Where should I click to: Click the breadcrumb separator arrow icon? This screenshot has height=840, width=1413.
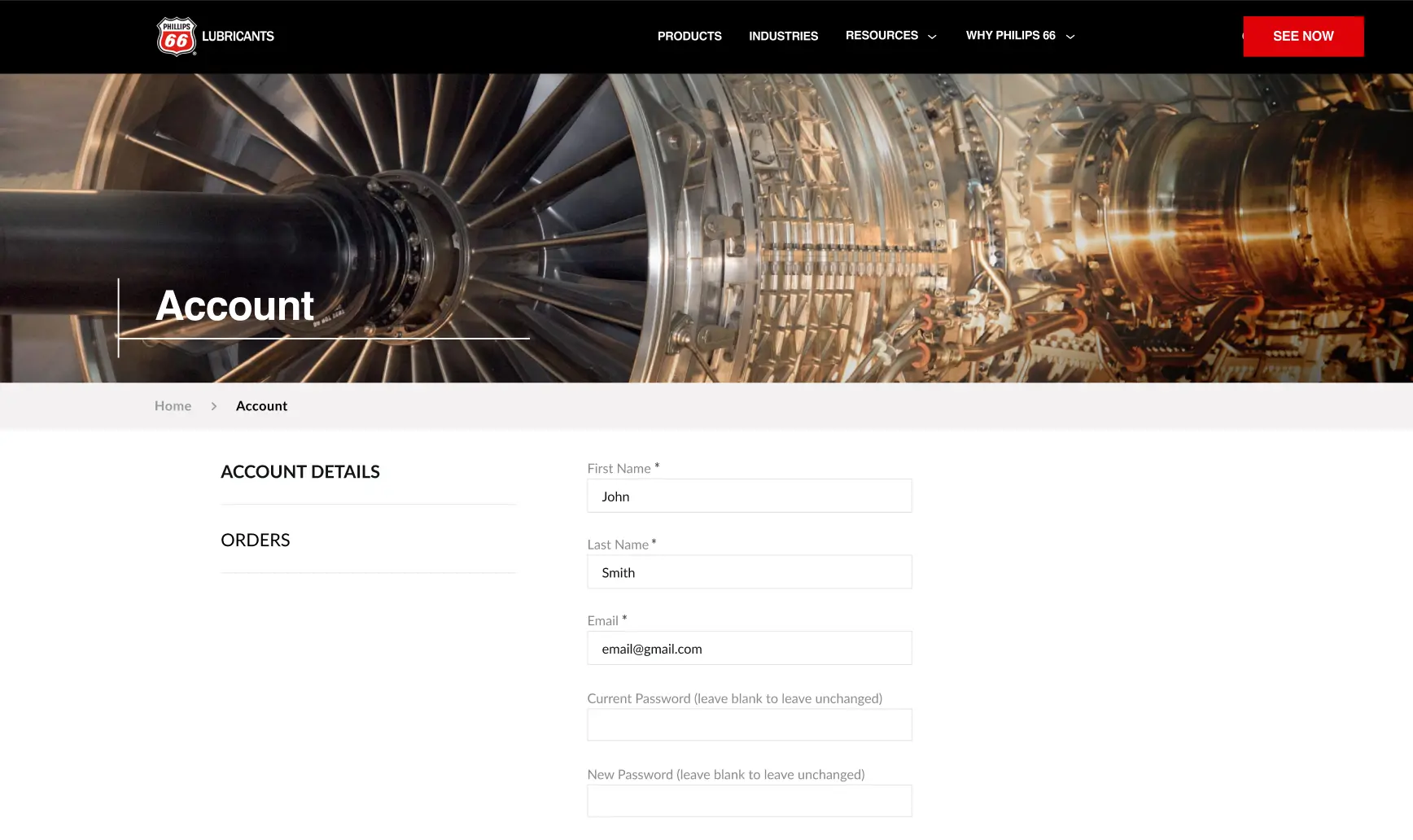point(214,406)
